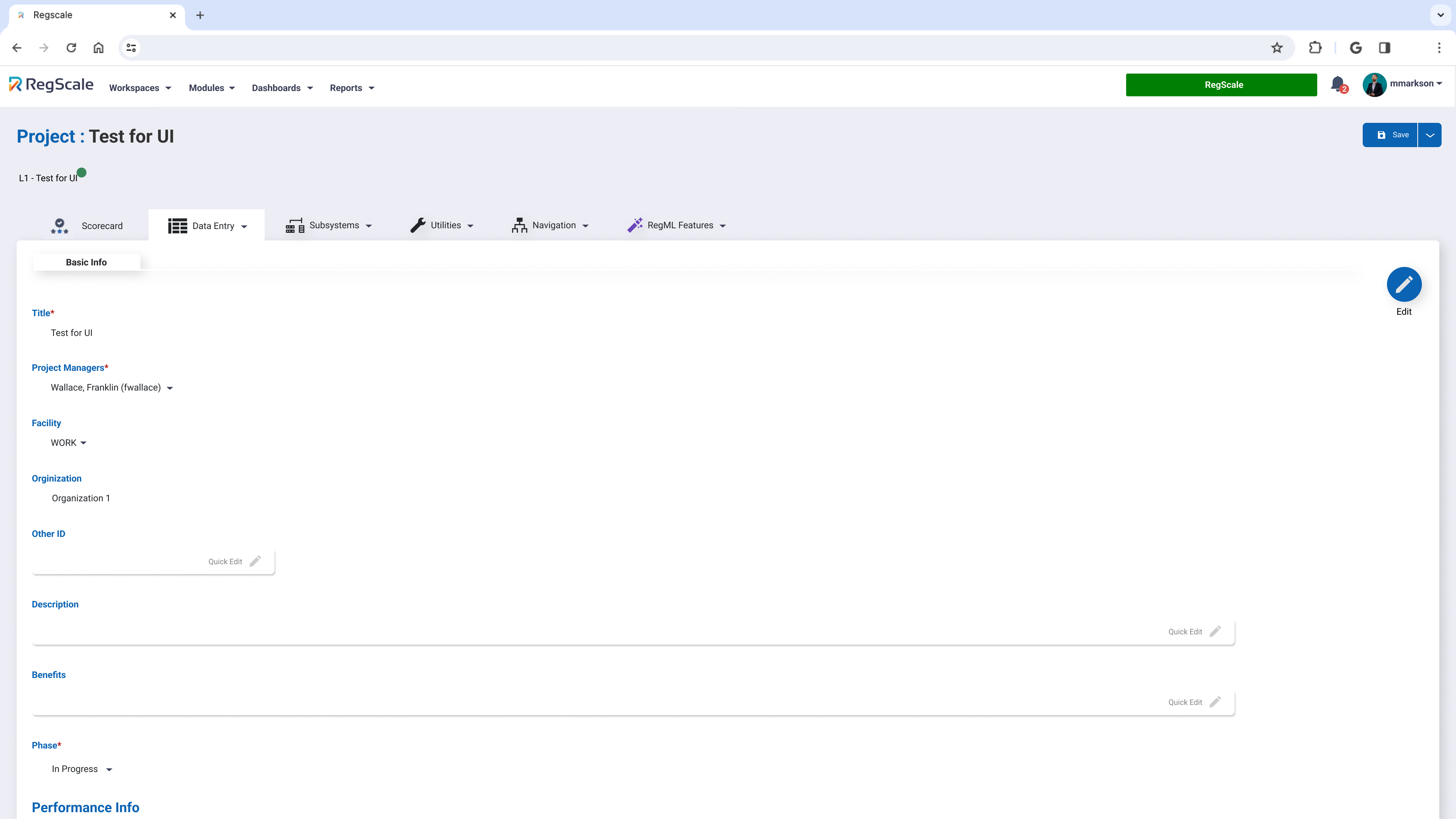Image resolution: width=1456 pixels, height=819 pixels.
Task: Click the mmarkson user avatar
Action: click(x=1374, y=85)
